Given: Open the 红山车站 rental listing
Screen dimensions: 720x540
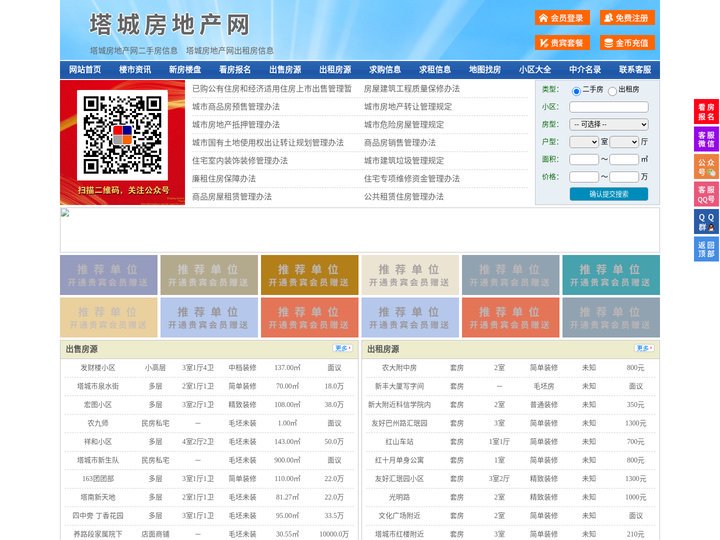Looking at the screenshot, I should (x=399, y=442).
